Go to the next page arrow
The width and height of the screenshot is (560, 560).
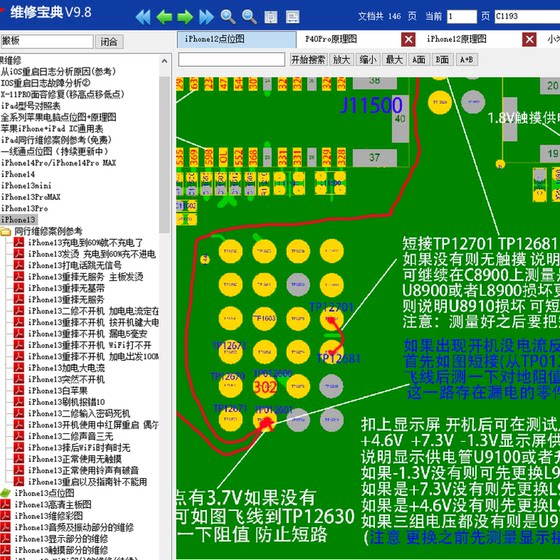tap(185, 17)
